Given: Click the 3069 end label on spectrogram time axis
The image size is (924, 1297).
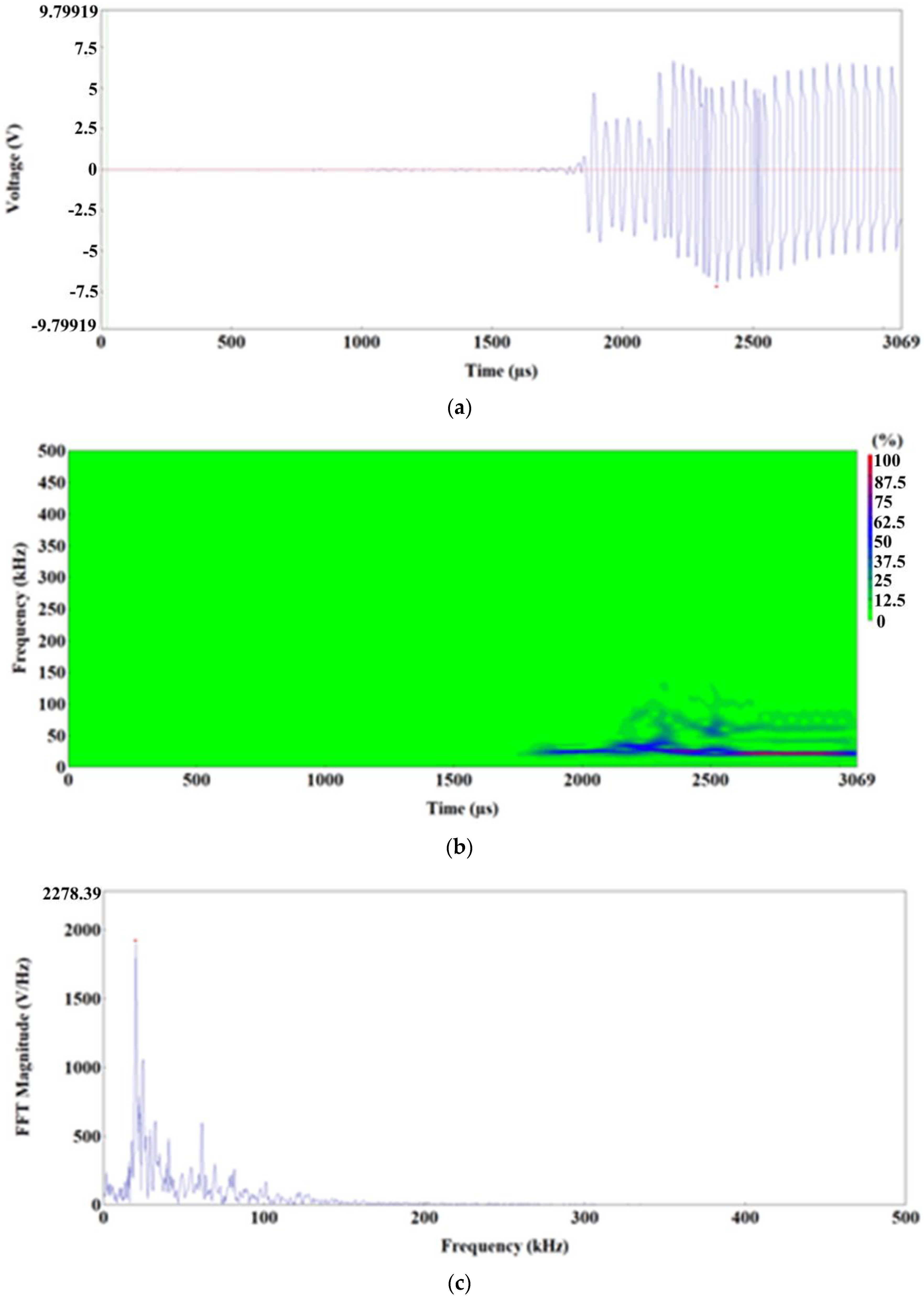Looking at the screenshot, I should coord(856,780).
